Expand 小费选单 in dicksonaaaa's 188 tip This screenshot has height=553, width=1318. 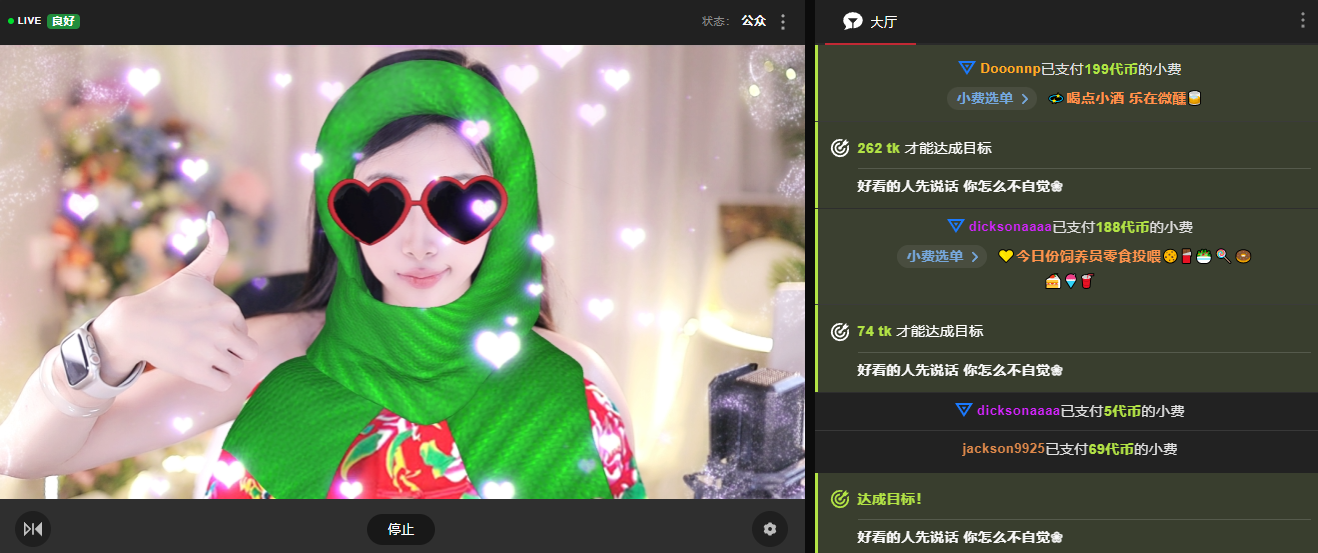942,256
